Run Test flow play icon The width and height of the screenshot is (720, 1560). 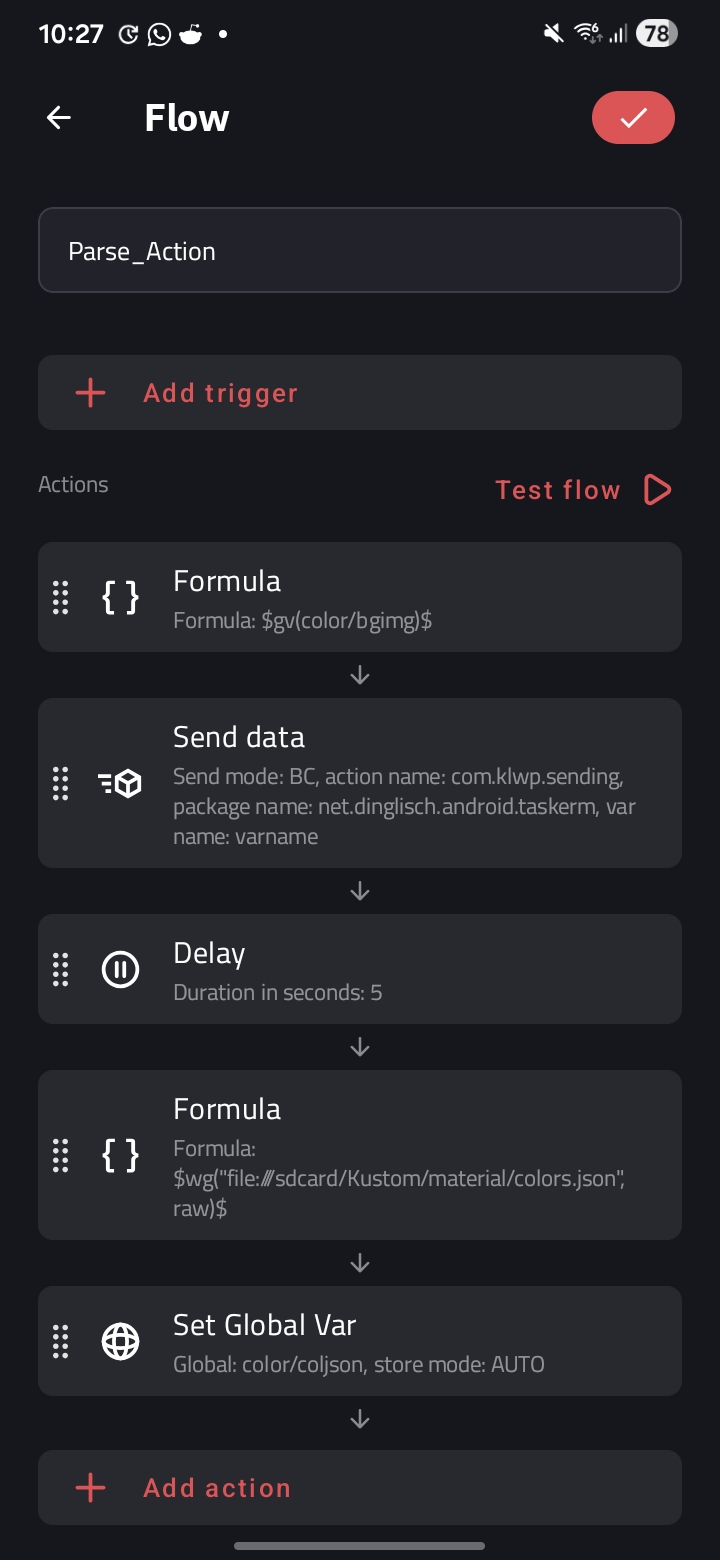click(657, 490)
